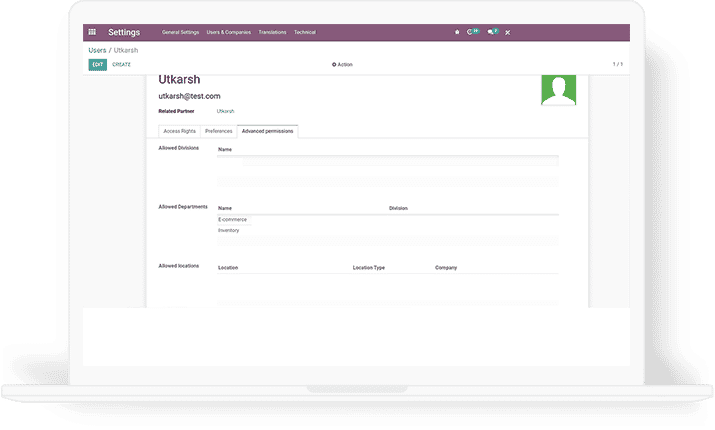Open the apps grid menu icon

point(92,32)
